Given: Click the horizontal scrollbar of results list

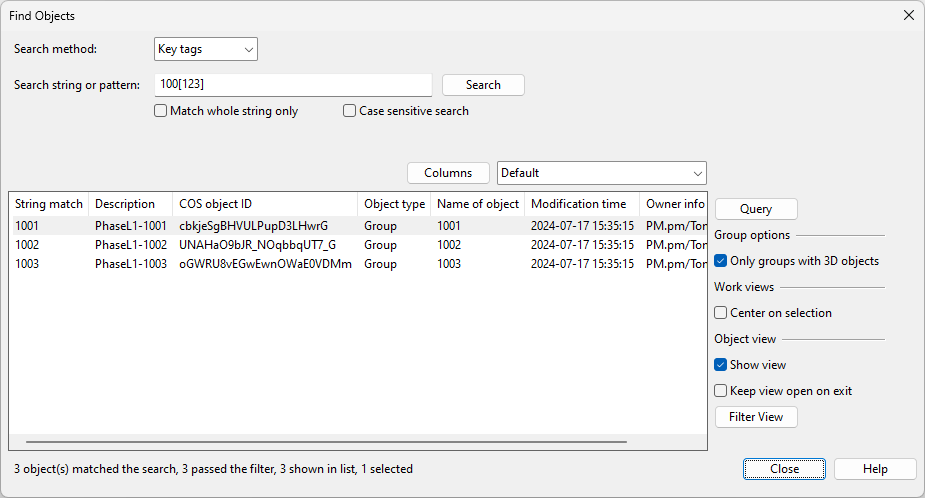Looking at the screenshot, I should coord(326,441).
